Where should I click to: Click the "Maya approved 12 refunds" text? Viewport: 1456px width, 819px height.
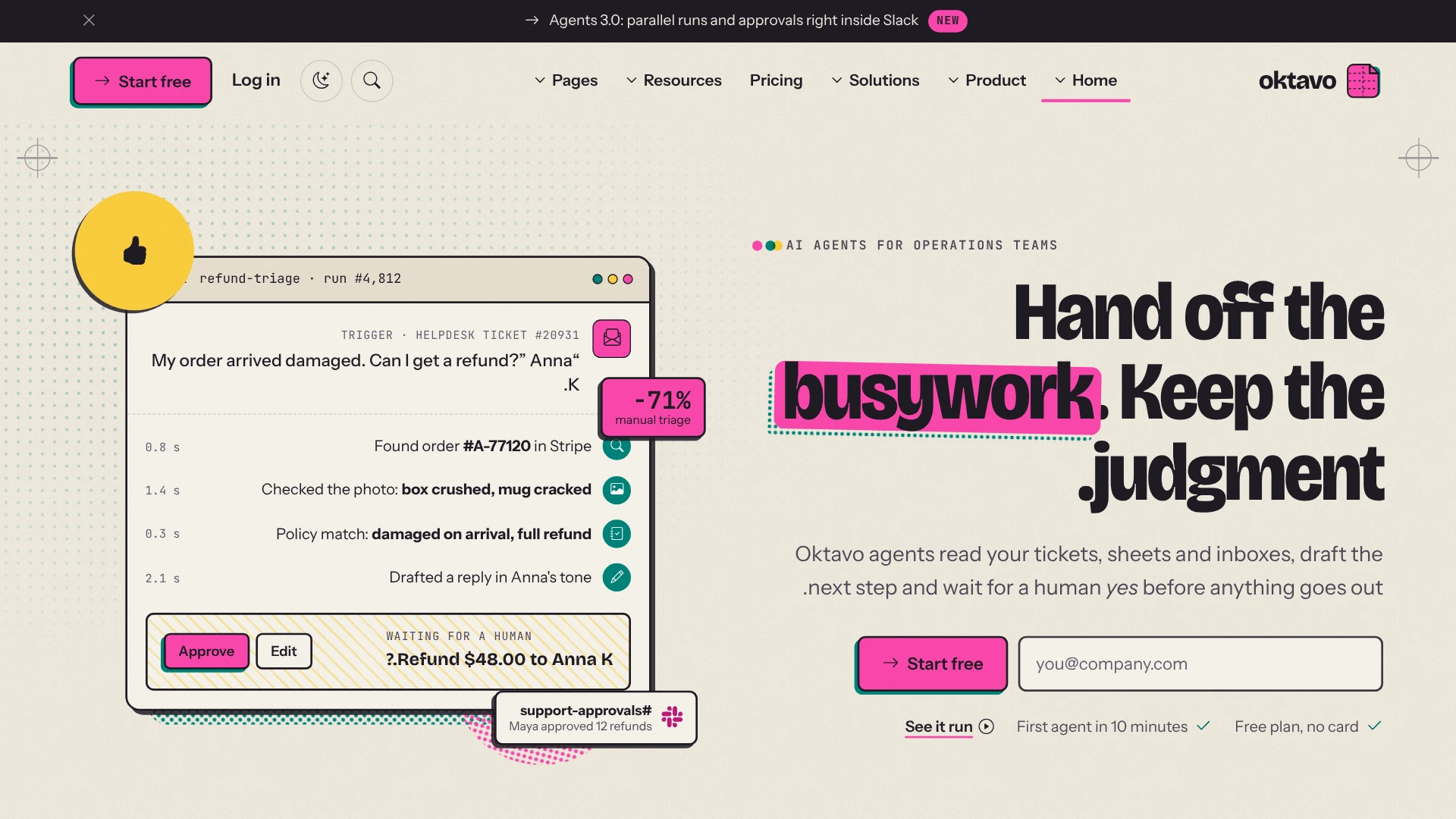point(580,726)
